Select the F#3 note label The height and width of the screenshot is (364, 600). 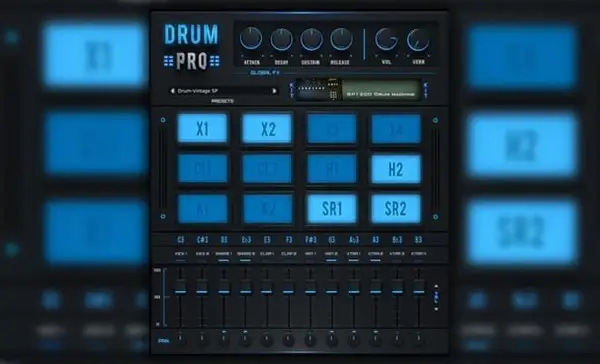310,240
